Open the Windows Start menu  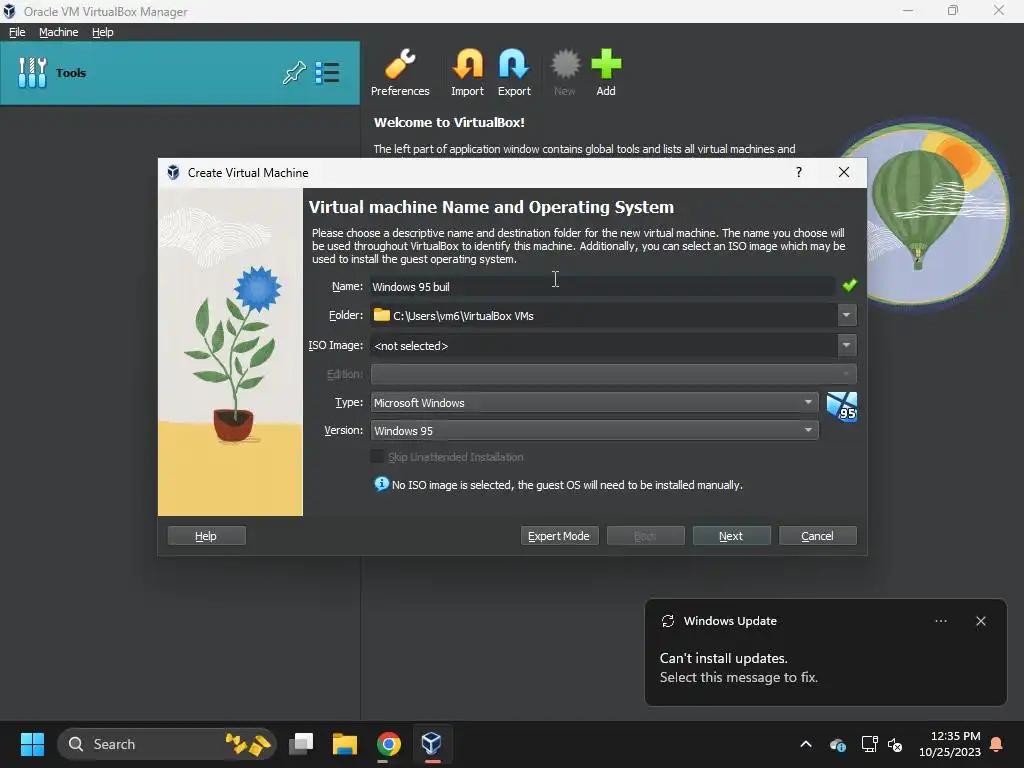[32, 744]
